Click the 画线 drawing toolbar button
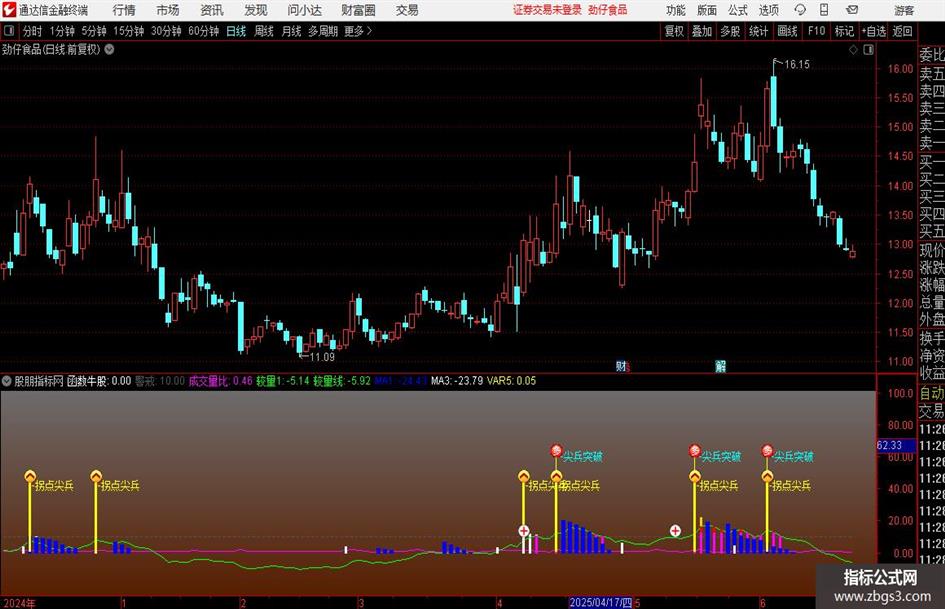The width and height of the screenshot is (945, 609). tap(787, 31)
